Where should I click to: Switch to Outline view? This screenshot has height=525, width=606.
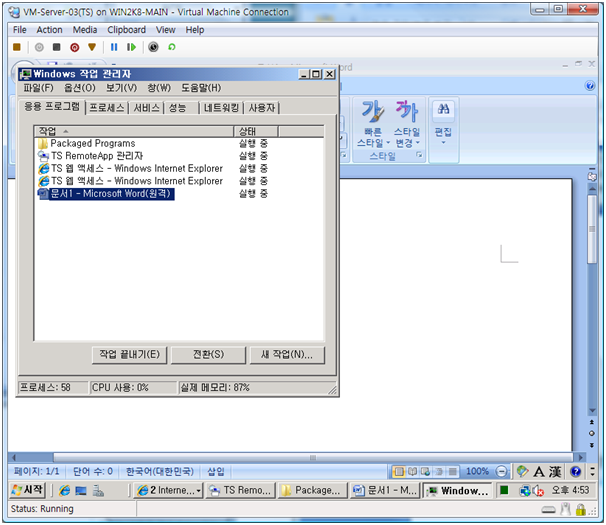439,472
